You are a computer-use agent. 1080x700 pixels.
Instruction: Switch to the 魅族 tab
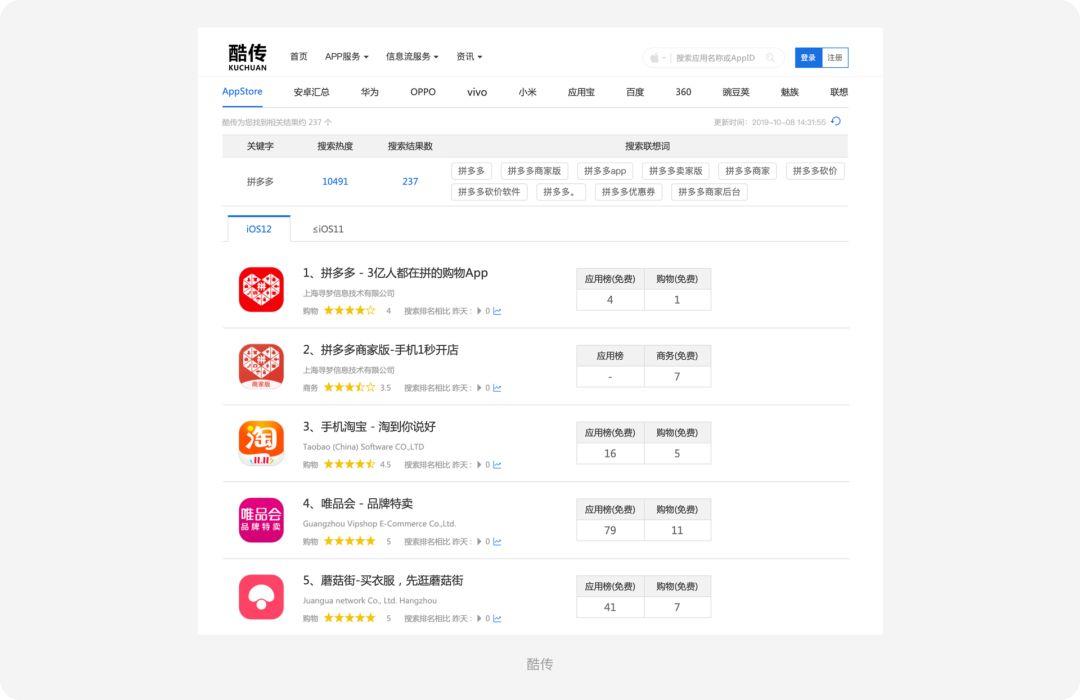click(x=789, y=92)
